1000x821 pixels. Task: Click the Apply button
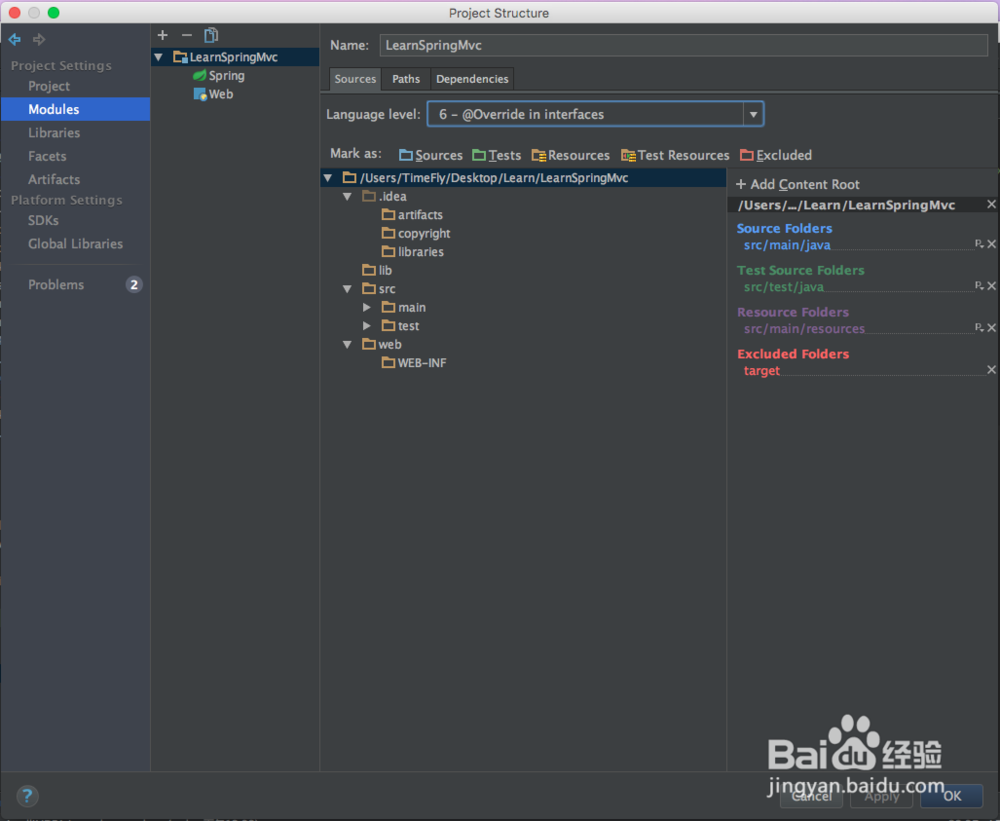click(x=882, y=795)
